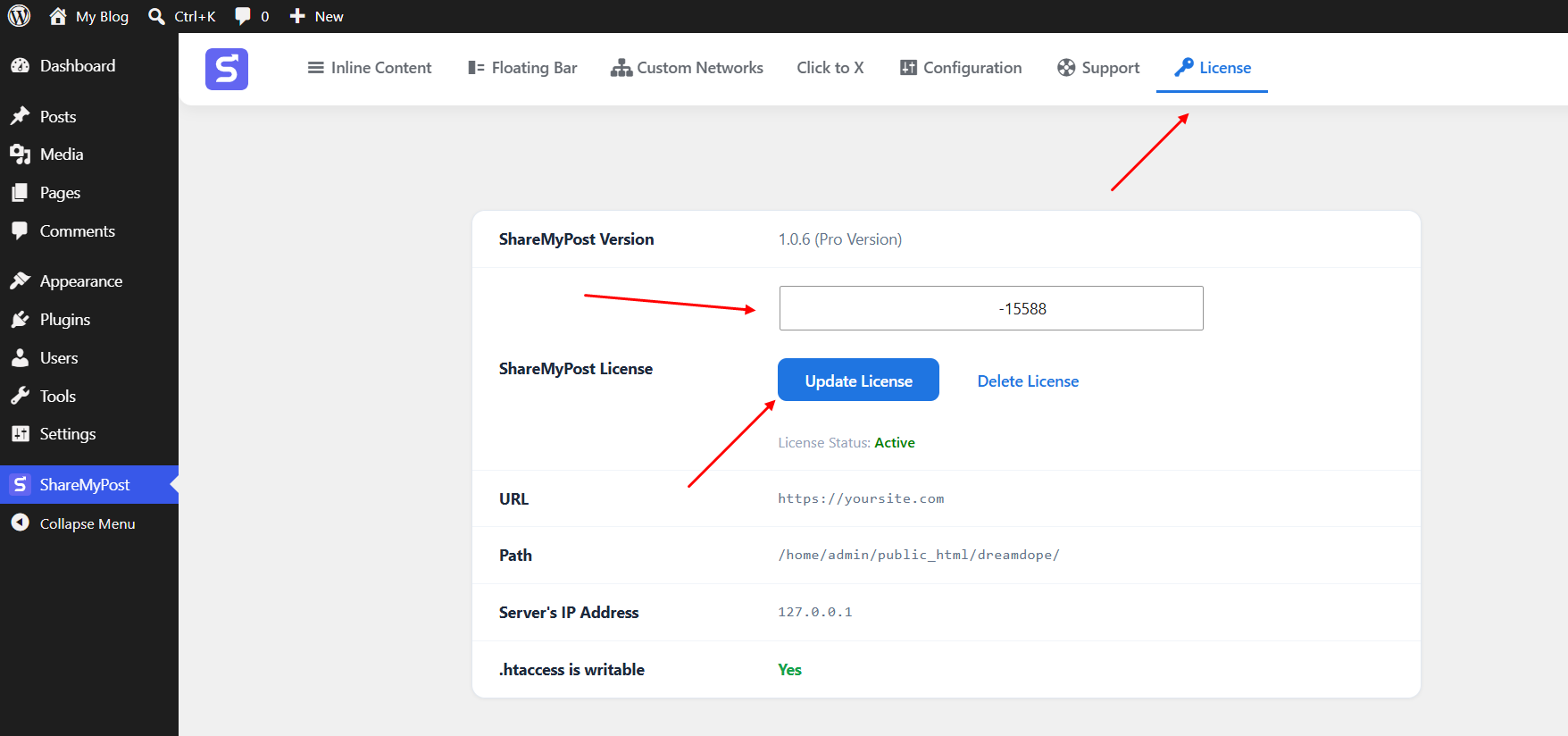Click the Custom Networks sitemap icon
The height and width of the screenshot is (736, 1568).
tap(621, 68)
